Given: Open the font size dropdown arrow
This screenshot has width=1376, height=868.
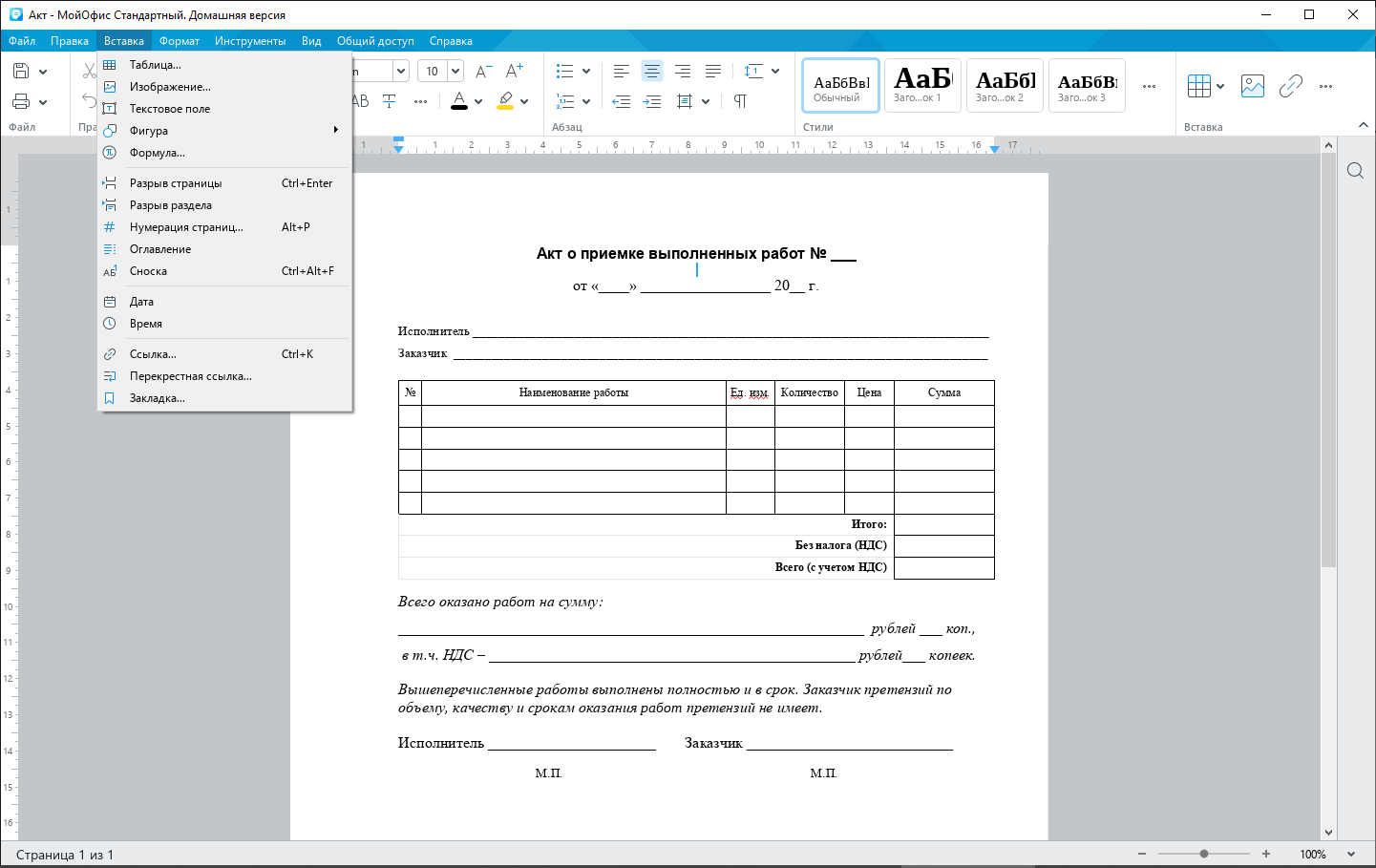Looking at the screenshot, I should (x=455, y=71).
